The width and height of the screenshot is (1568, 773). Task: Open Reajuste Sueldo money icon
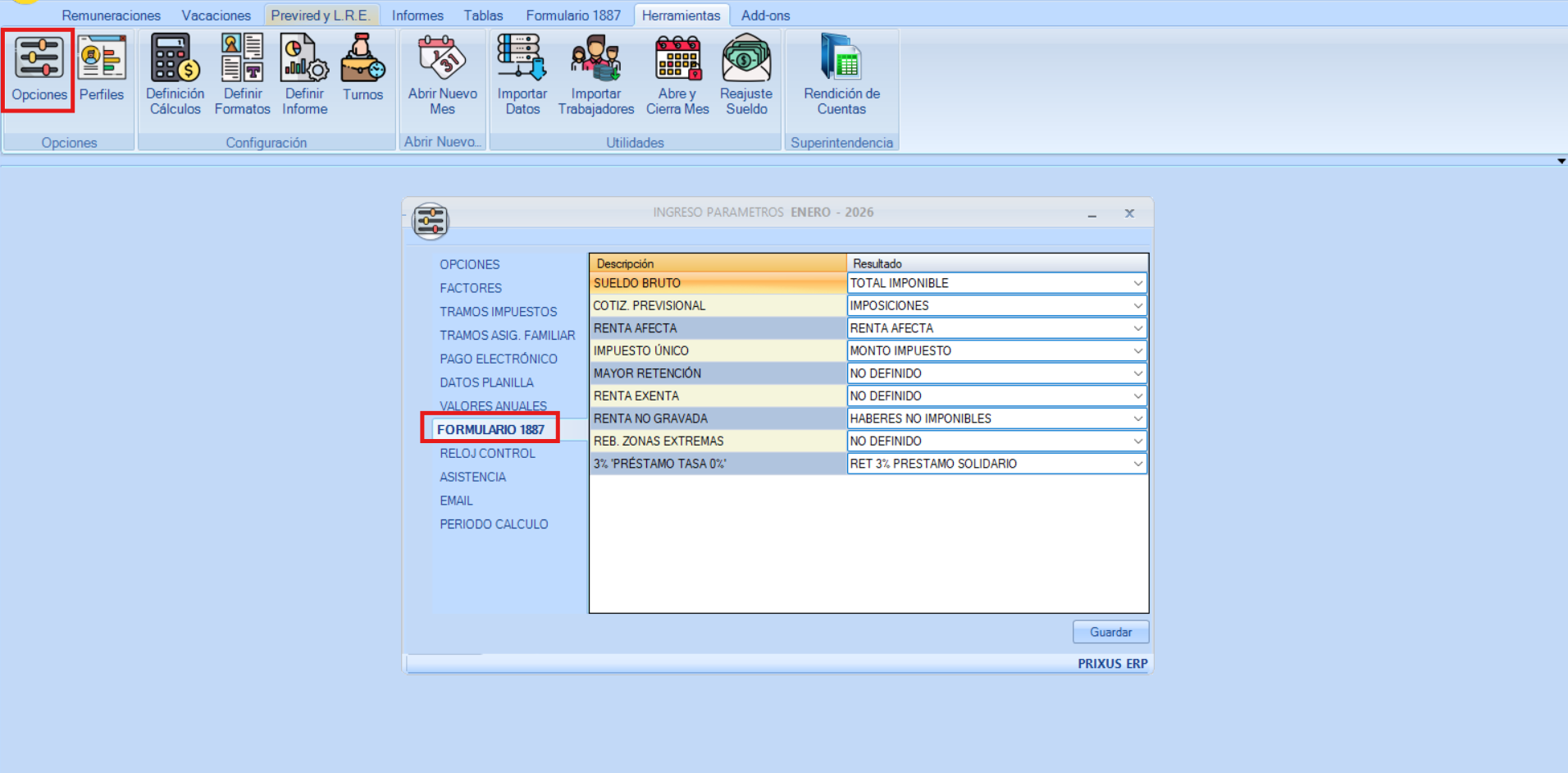point(745,59)
